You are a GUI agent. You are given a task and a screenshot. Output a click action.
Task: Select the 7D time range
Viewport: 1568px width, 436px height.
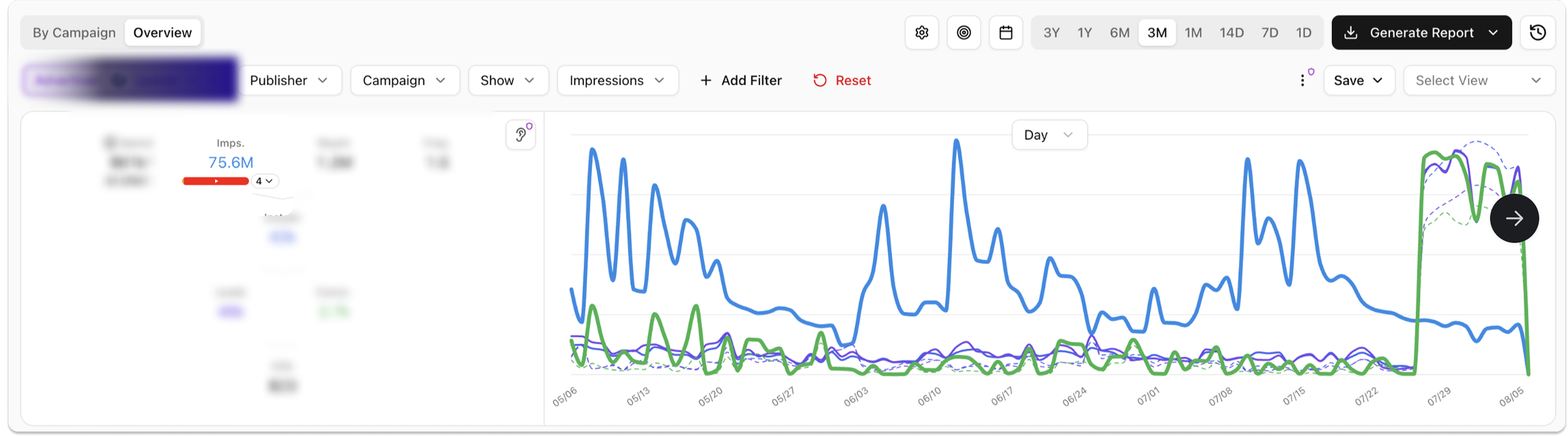(x=1269, y=33)
